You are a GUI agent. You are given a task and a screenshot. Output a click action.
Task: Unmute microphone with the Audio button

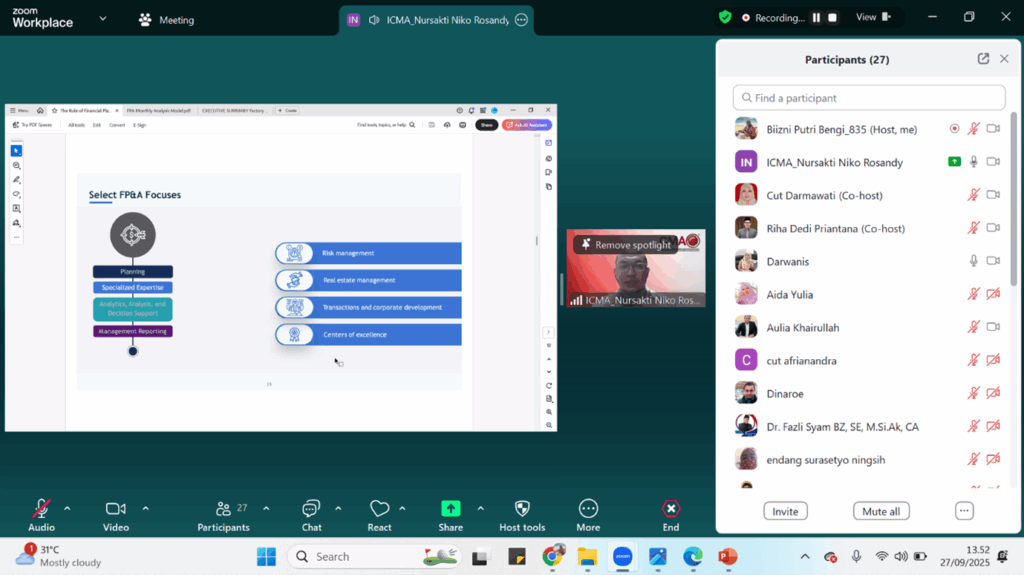tap(41, 509)
